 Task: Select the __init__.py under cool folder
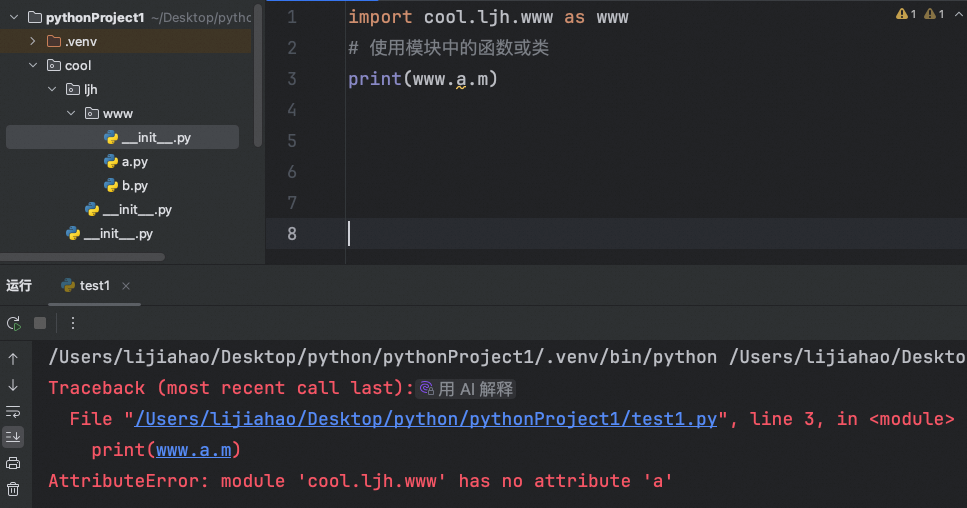[x=118, y=234]
